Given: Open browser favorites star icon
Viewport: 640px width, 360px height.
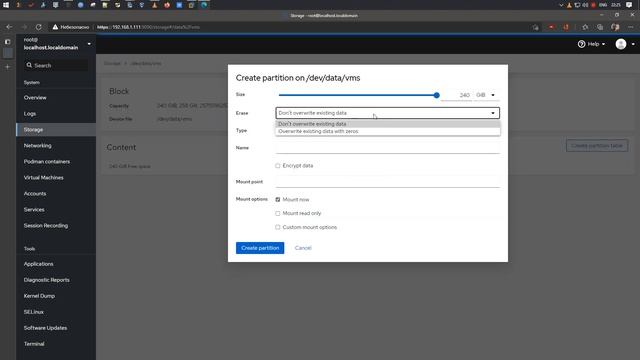Looking at the screenshot, I should tap(585, 27).
